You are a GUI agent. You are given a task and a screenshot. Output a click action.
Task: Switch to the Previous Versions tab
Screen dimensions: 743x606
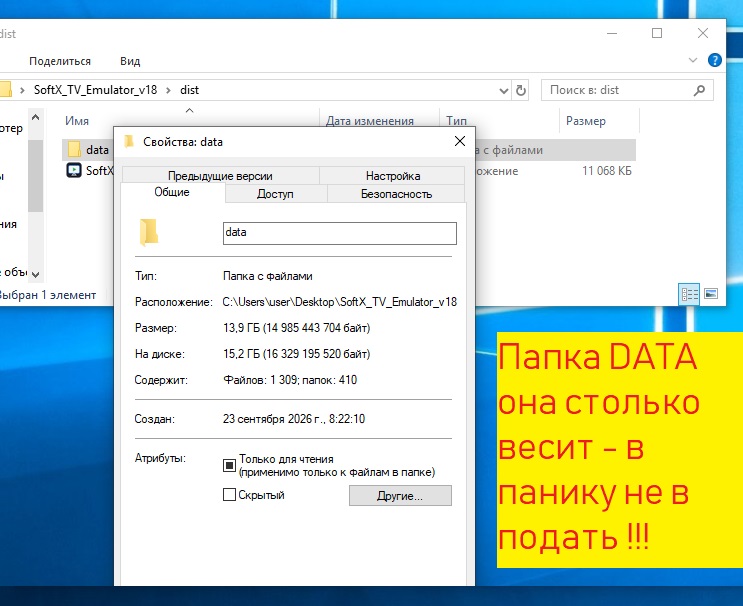click(220, 176)
